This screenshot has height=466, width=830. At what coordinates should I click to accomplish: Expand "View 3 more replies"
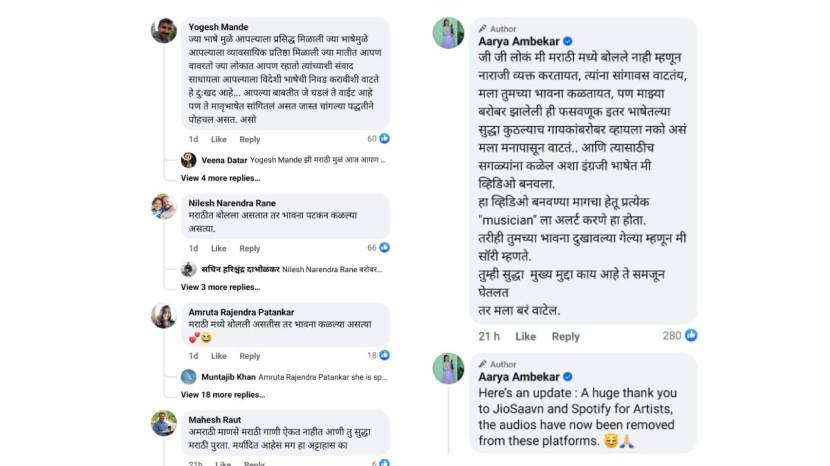coord(217,287)
